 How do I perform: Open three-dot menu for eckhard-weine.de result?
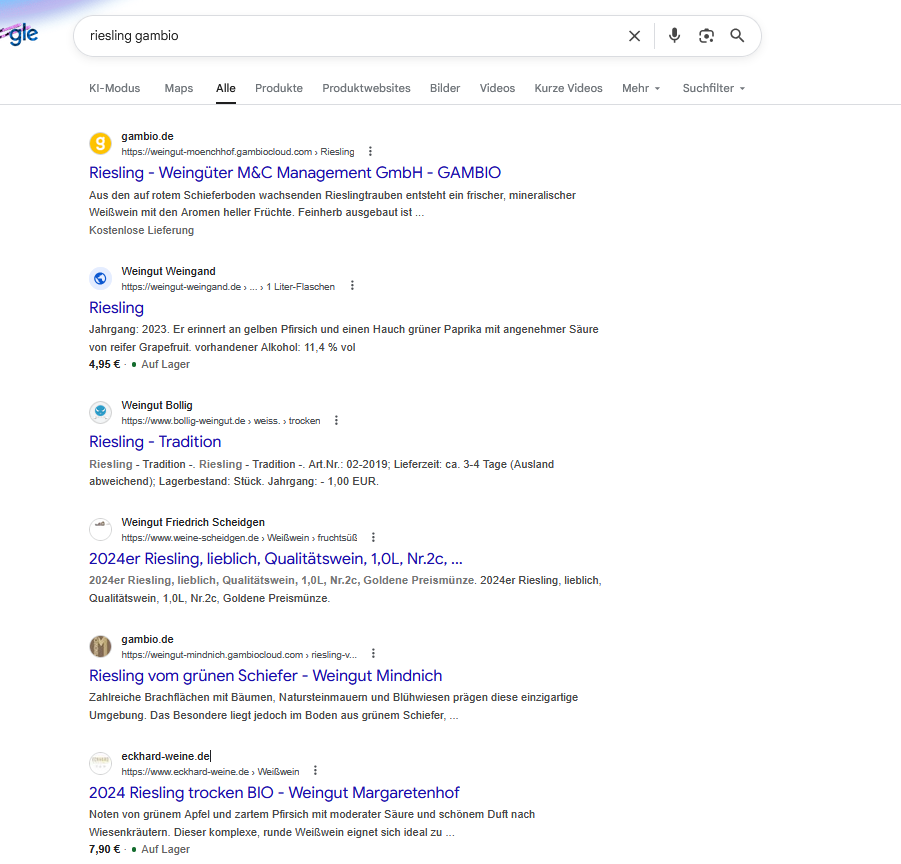coord(315,770)
